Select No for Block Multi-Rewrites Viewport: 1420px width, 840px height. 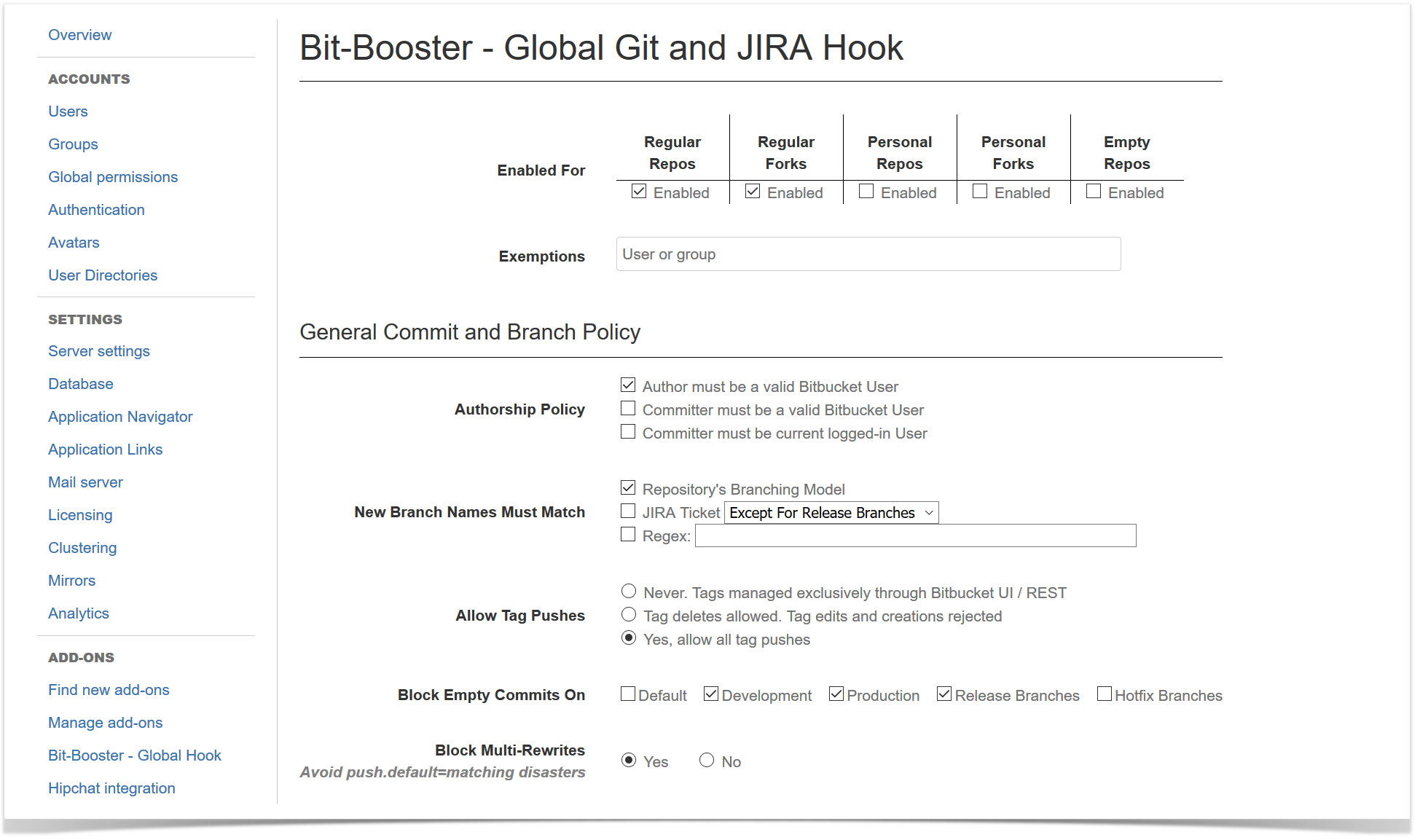[707, 760]
